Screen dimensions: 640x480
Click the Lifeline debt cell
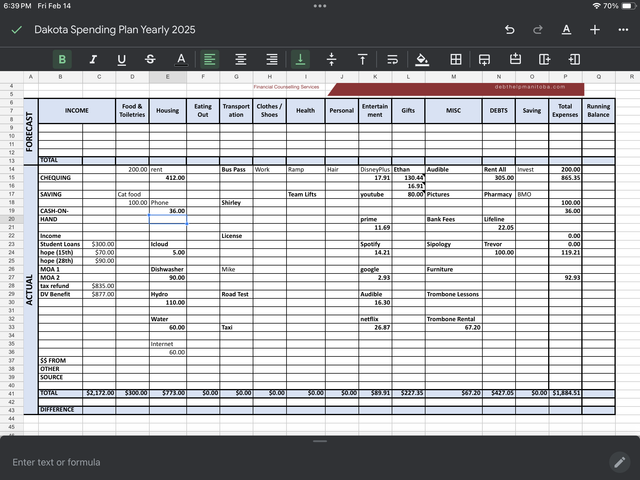(499, 219)
